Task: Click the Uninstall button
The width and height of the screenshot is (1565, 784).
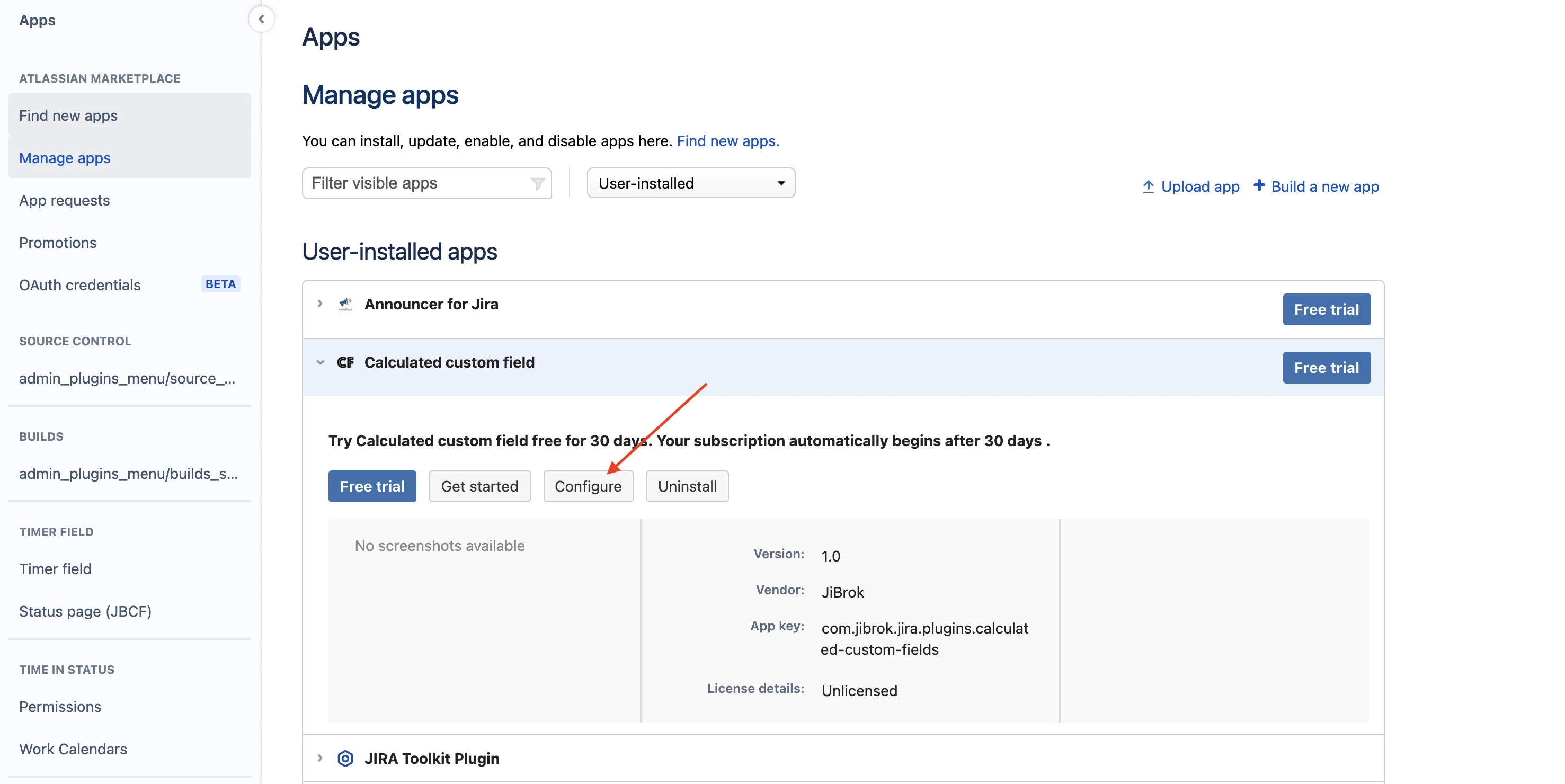Action: tap(687, 486)
